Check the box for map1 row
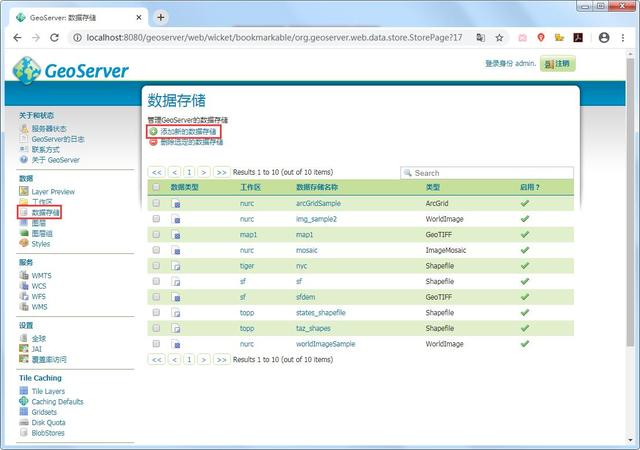The width and height of the screenshot is (640, 450). tap(156, 234)
